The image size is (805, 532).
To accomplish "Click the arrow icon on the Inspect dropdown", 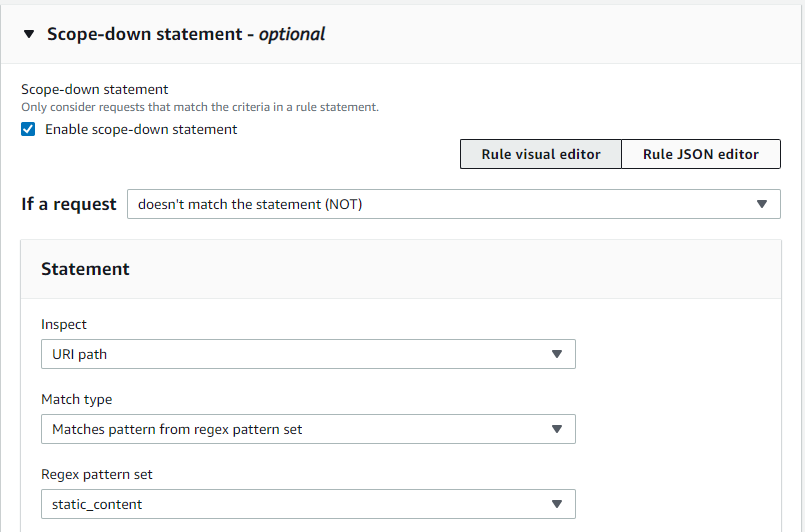I will (x=558, y=354).
